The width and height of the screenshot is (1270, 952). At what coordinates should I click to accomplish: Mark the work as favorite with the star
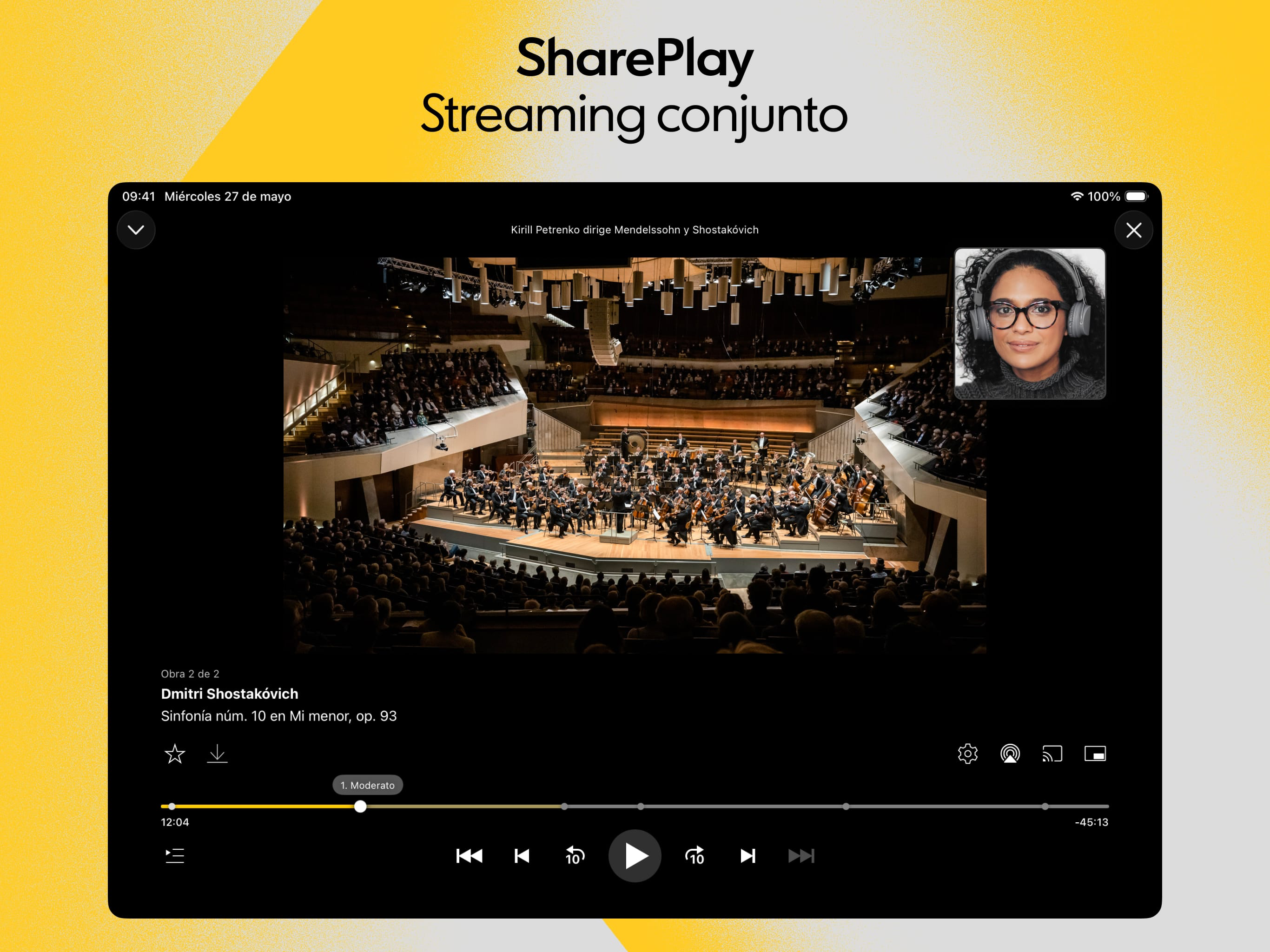tap(174, 754)
